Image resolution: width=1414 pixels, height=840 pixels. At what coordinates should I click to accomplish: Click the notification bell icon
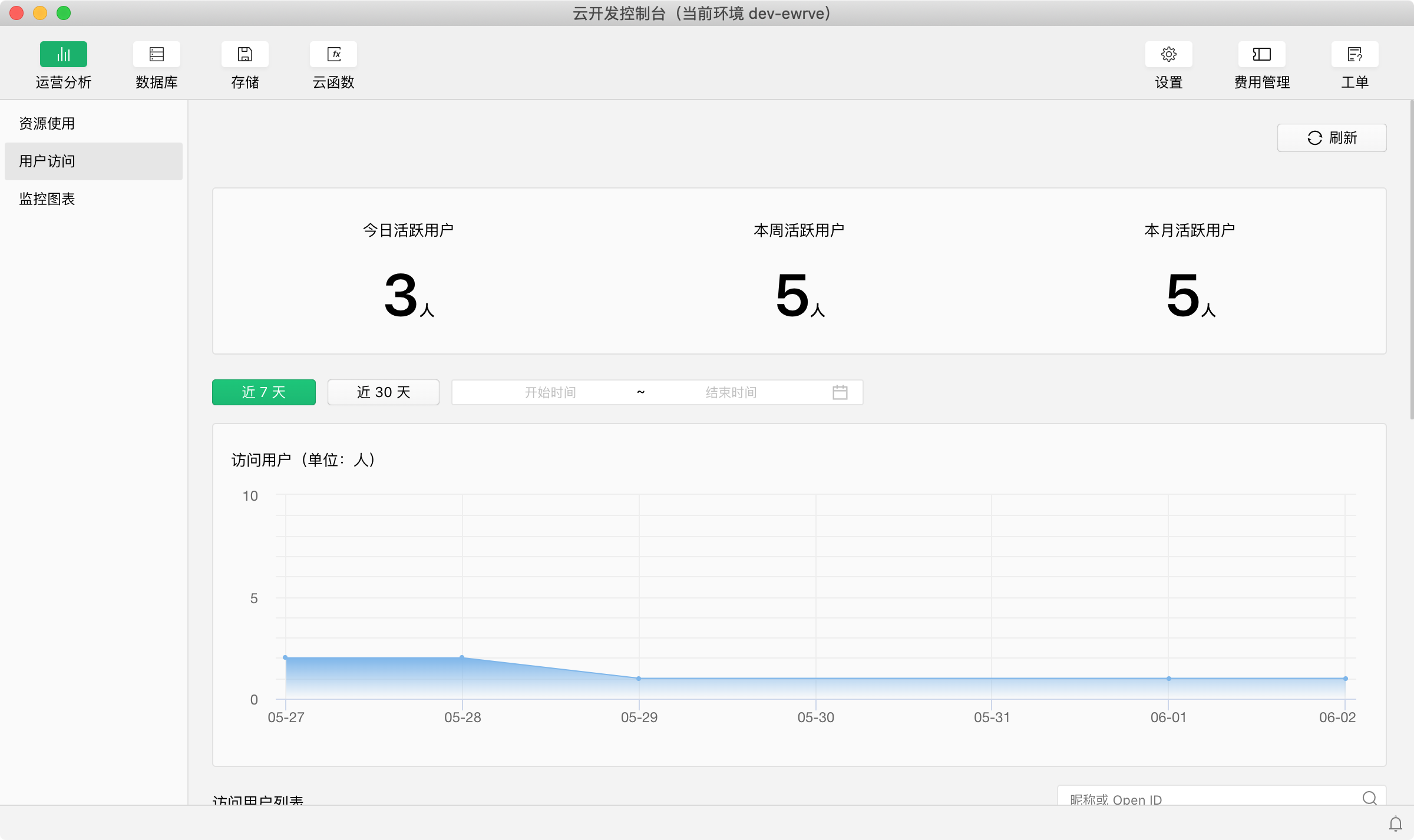(1395, 824)
